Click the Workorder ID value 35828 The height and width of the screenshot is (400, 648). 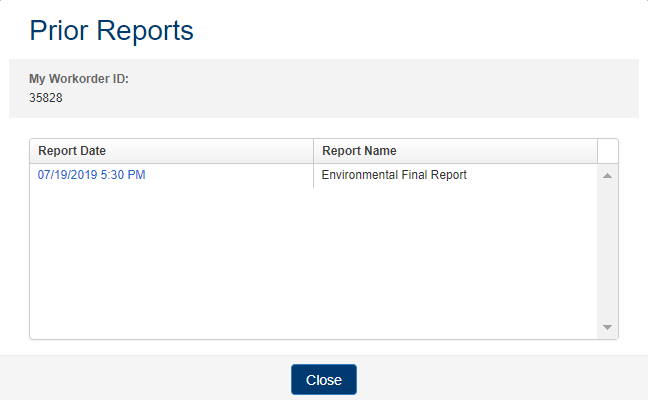coord(47,98)
